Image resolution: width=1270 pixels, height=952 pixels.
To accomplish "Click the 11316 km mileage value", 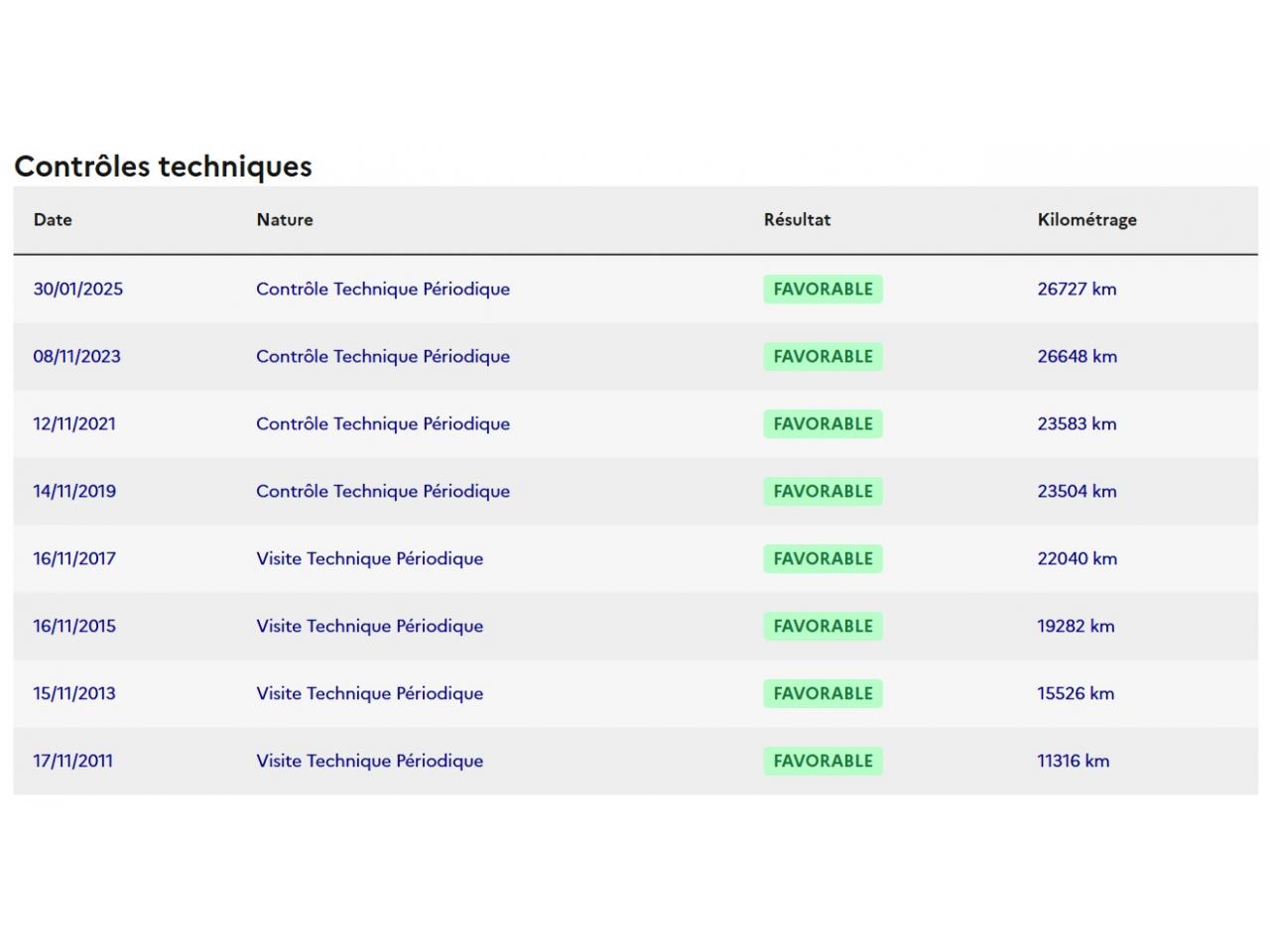I will 1073,761.
